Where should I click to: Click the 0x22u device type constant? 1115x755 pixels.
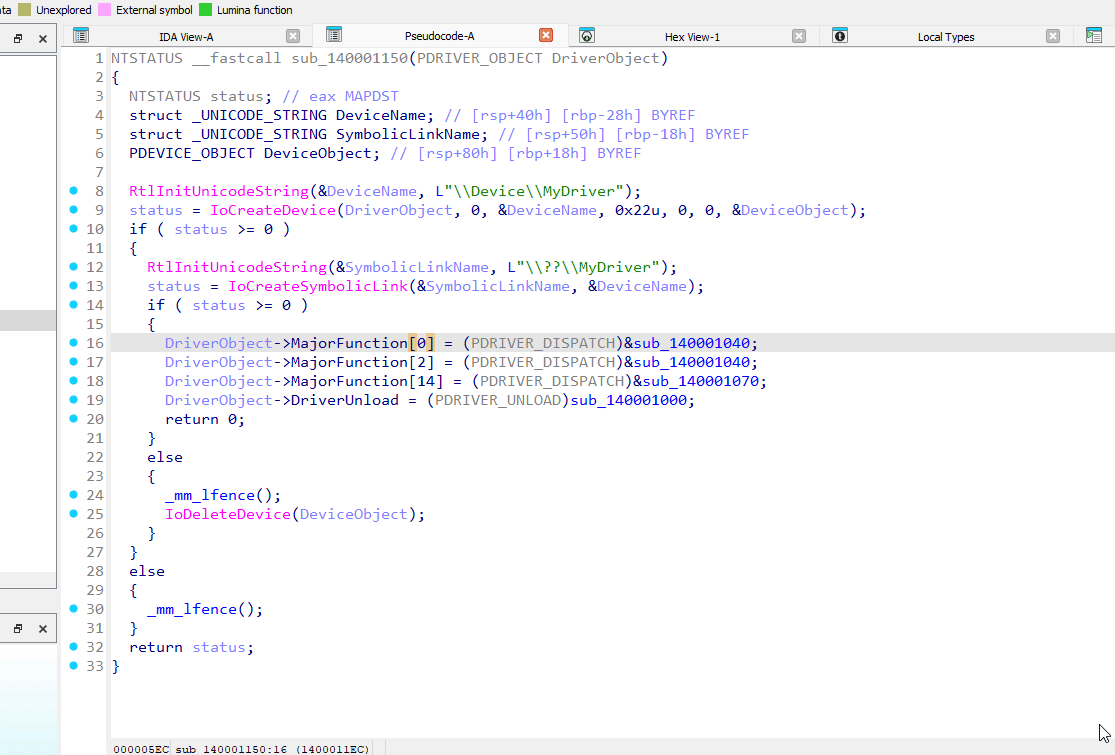pyautogui.click(x=637, y=210)
